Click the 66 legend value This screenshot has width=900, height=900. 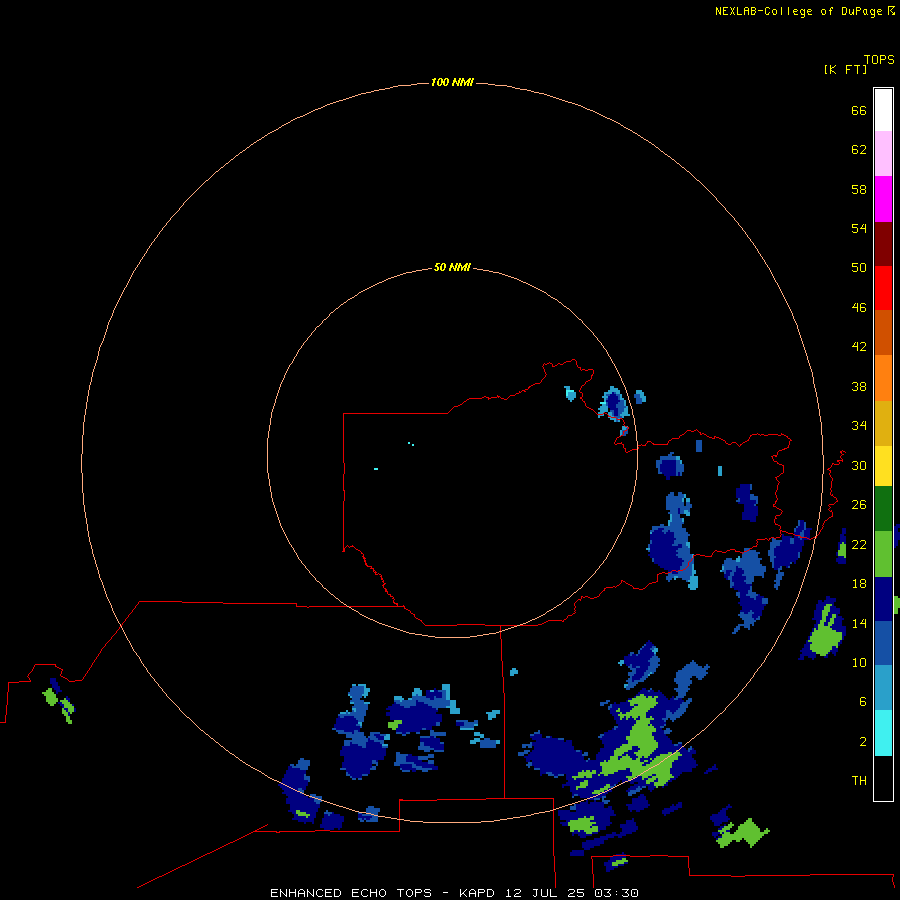(859, 110)
